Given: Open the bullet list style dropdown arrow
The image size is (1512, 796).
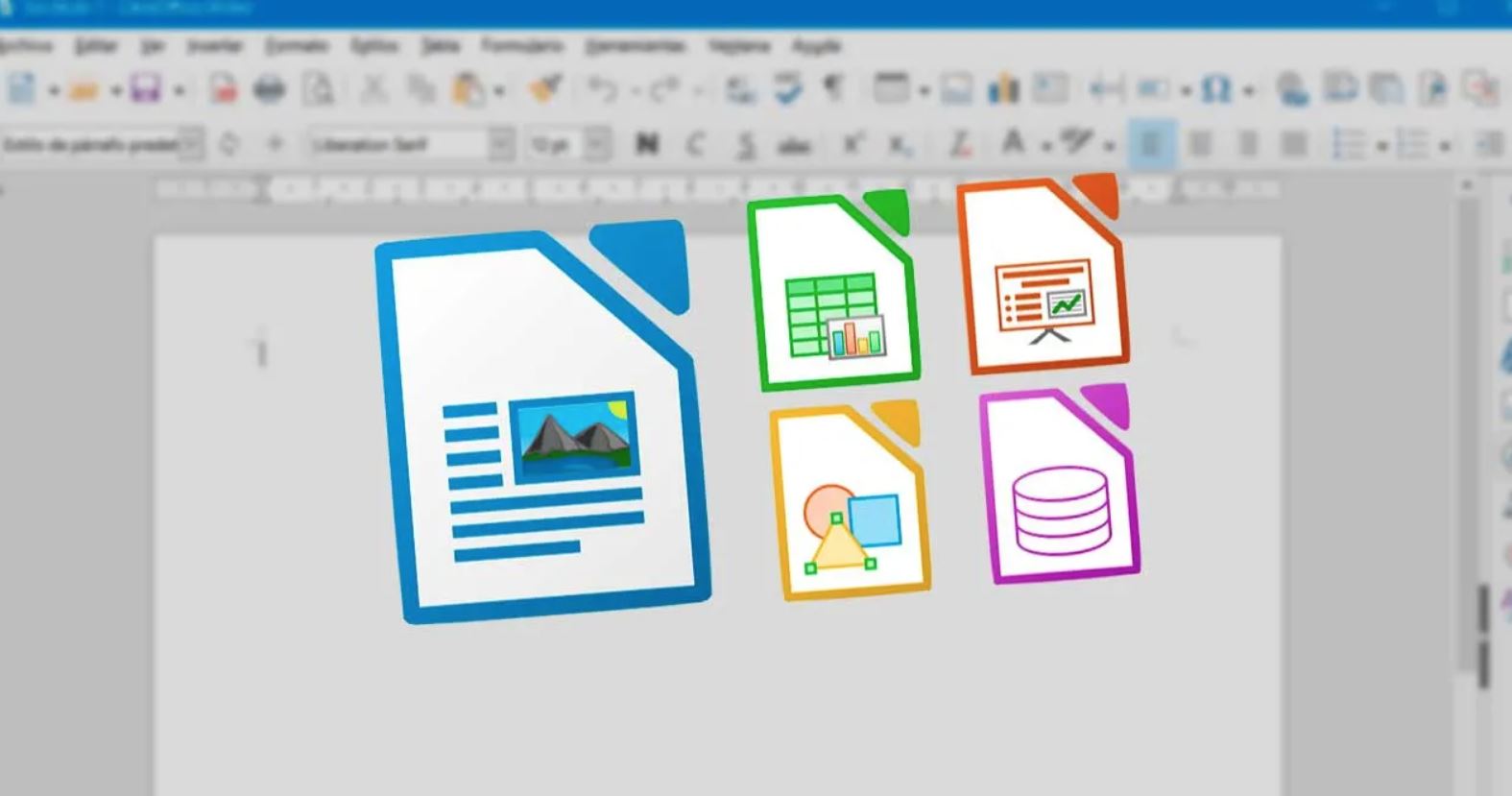Looking at the screenshot, I should 1382,147.
